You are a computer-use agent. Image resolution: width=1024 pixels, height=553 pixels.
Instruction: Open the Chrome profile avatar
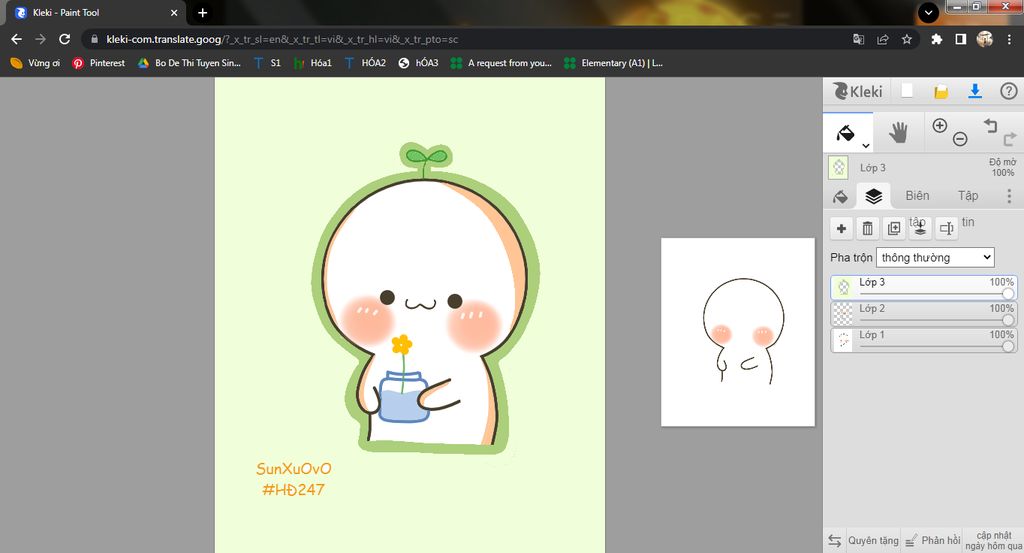(985, 39)
